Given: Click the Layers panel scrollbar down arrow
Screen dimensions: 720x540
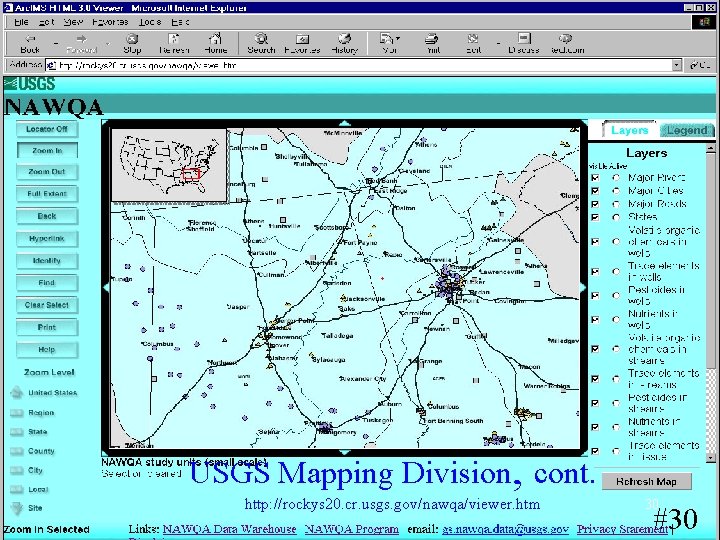Looking at the screenshot, I should pyautogui.click(x=710, y=458).
